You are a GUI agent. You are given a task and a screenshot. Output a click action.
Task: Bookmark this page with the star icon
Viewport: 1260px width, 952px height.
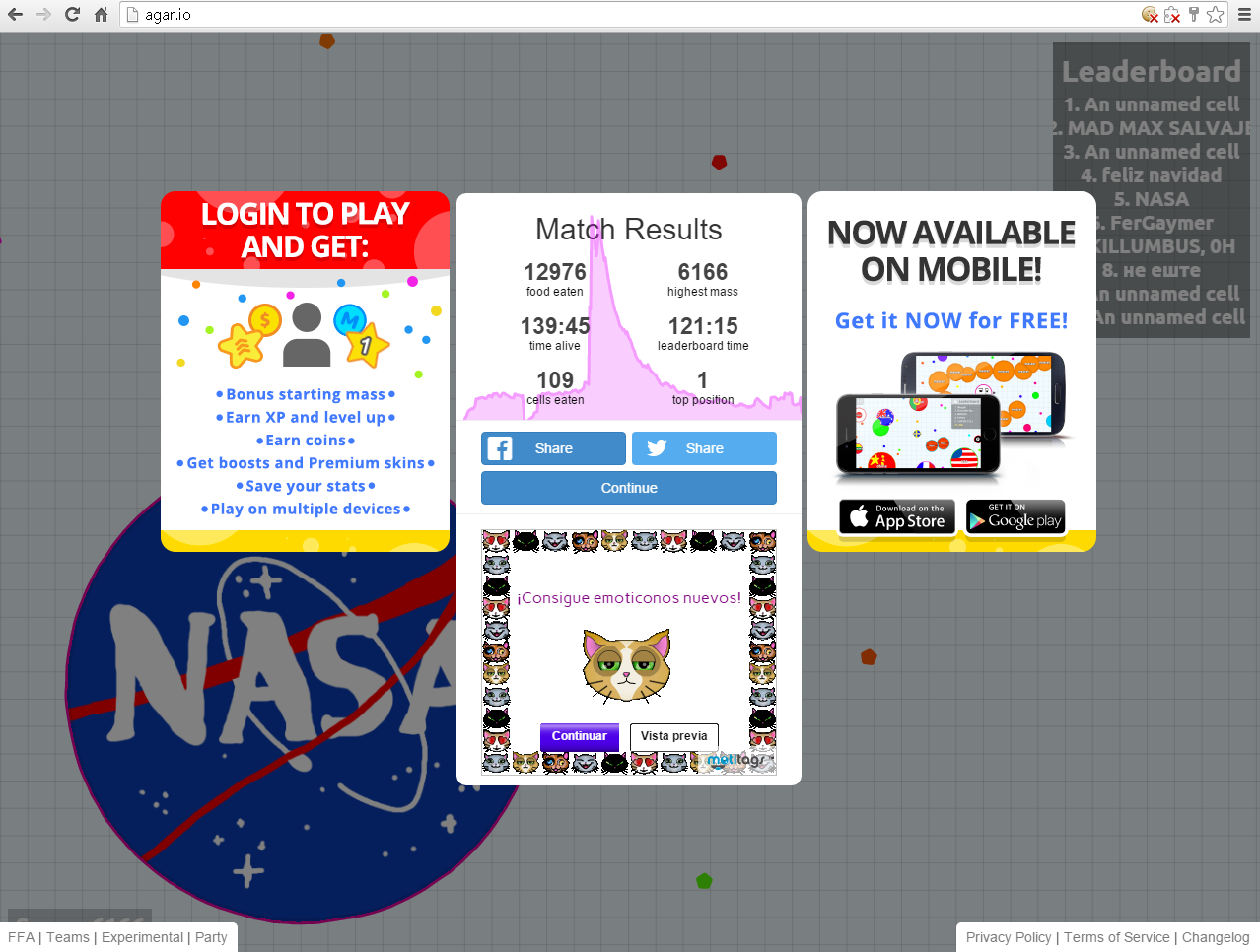1216,14
